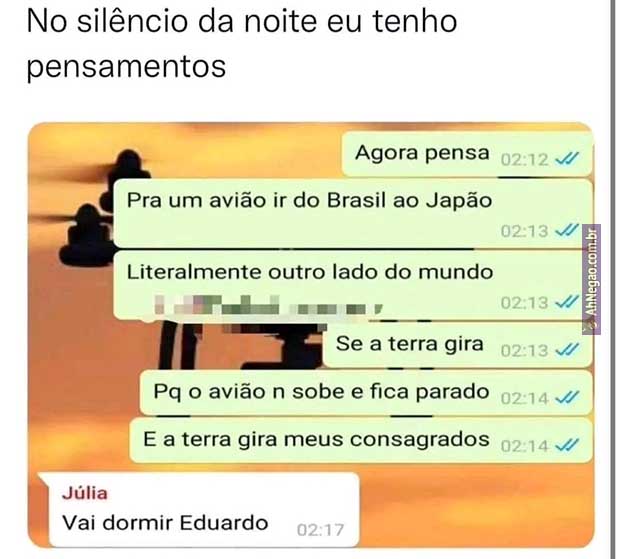
Task: Select the 'Pra um avião ir do Brasil ao Japão' message
Action: point(353,213)
